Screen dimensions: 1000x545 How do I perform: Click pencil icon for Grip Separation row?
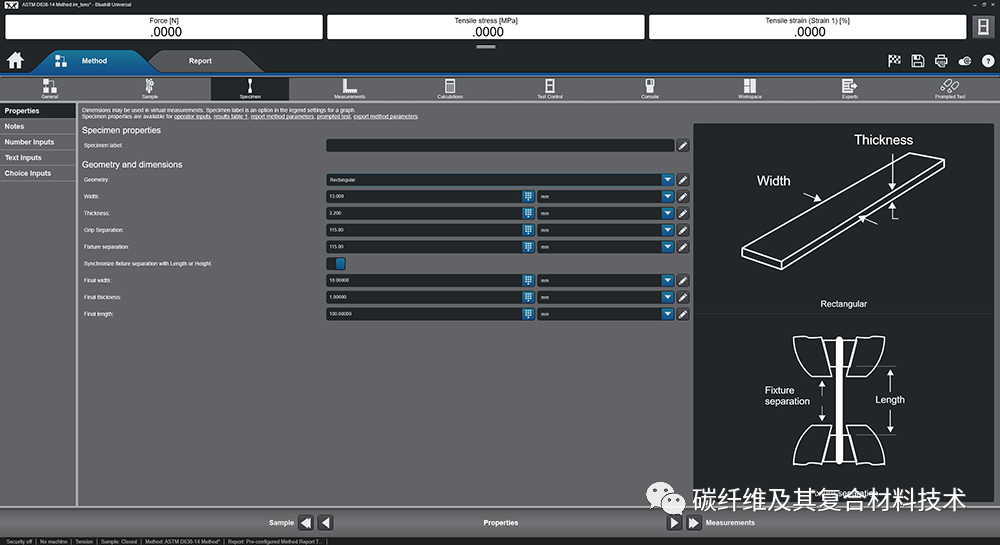click(x=682, y=230)
